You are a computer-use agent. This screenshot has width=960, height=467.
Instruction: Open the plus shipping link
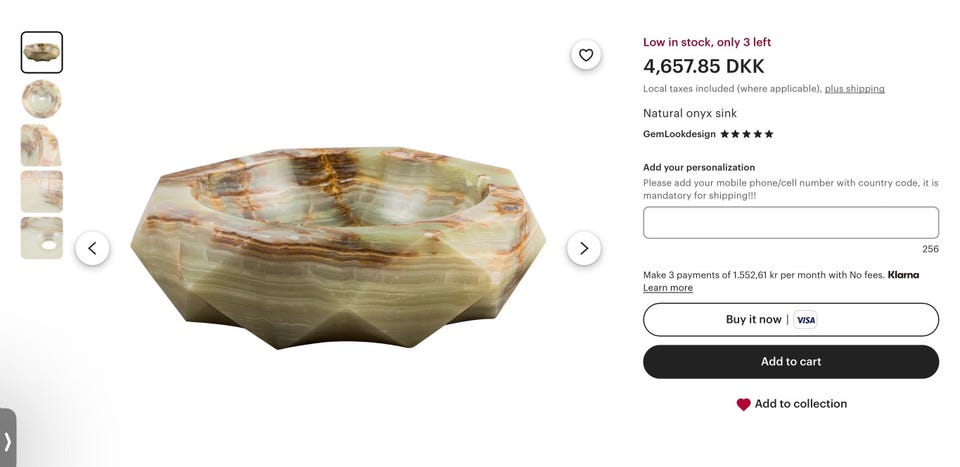point(854,89)
